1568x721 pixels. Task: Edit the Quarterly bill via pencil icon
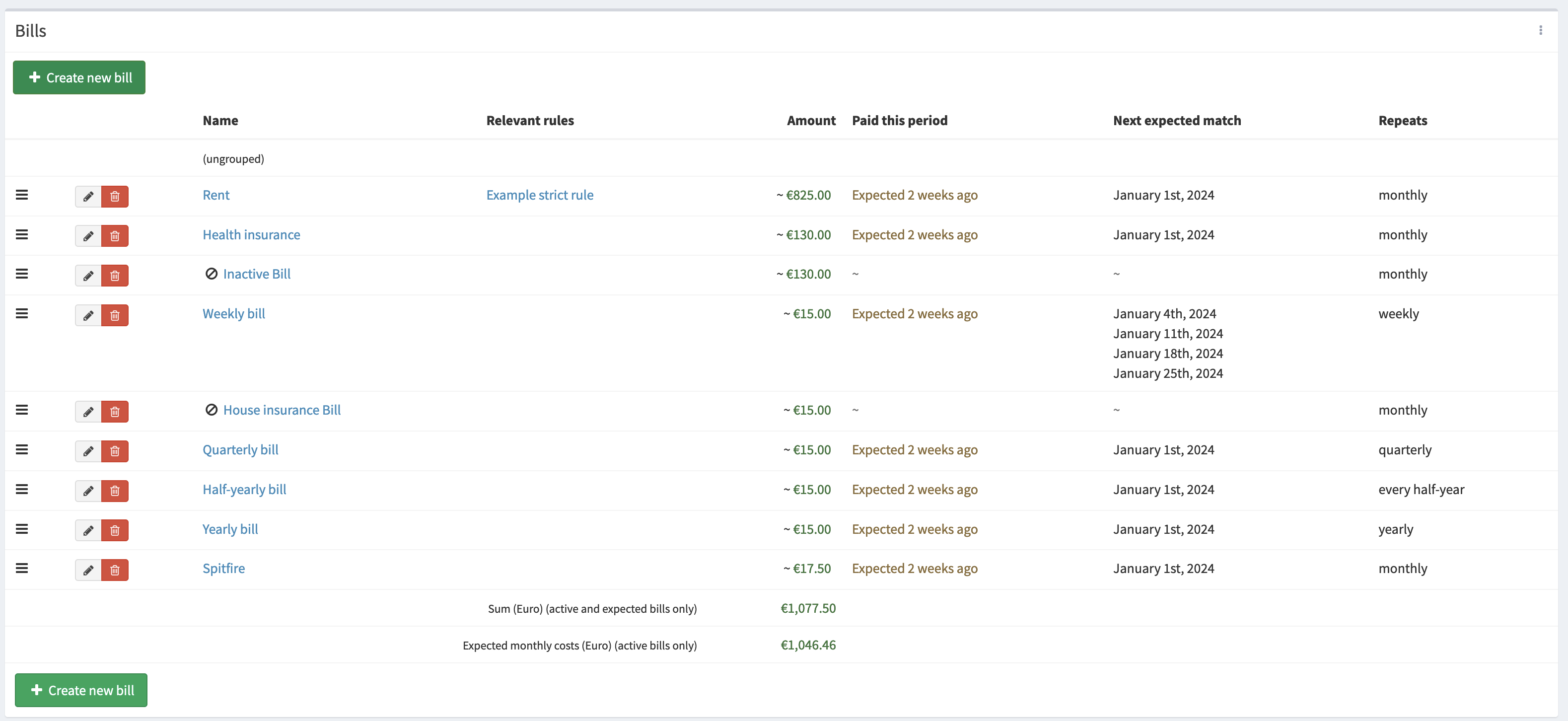[88, 451]
